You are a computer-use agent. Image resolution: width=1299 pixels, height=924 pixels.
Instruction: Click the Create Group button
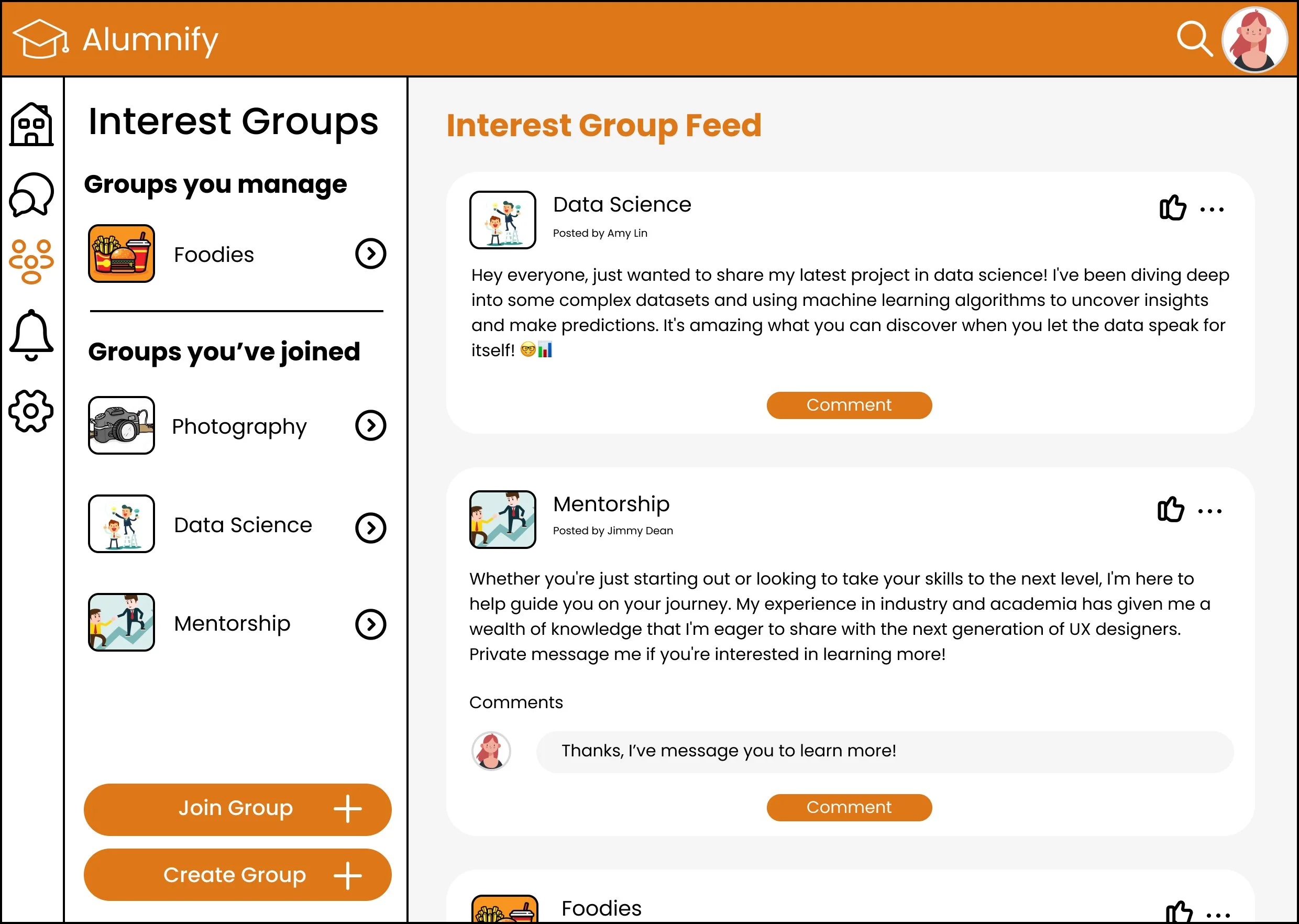click(237, 875)
